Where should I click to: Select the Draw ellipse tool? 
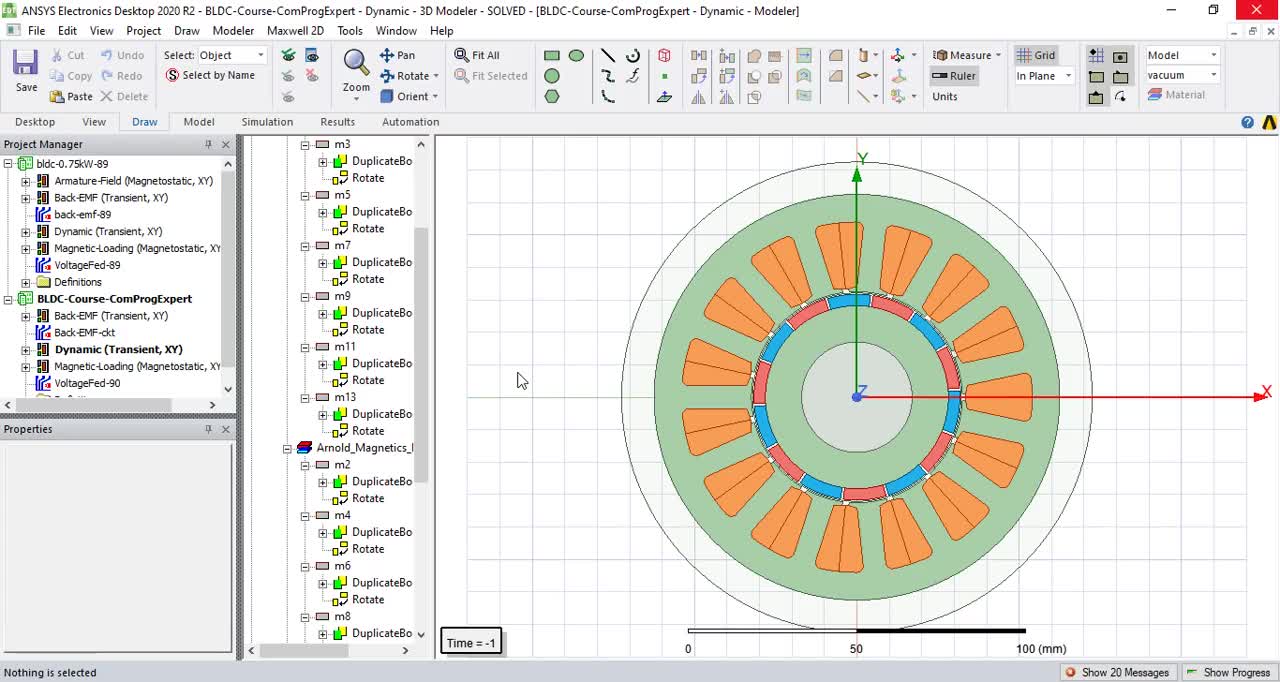point(576,56)
